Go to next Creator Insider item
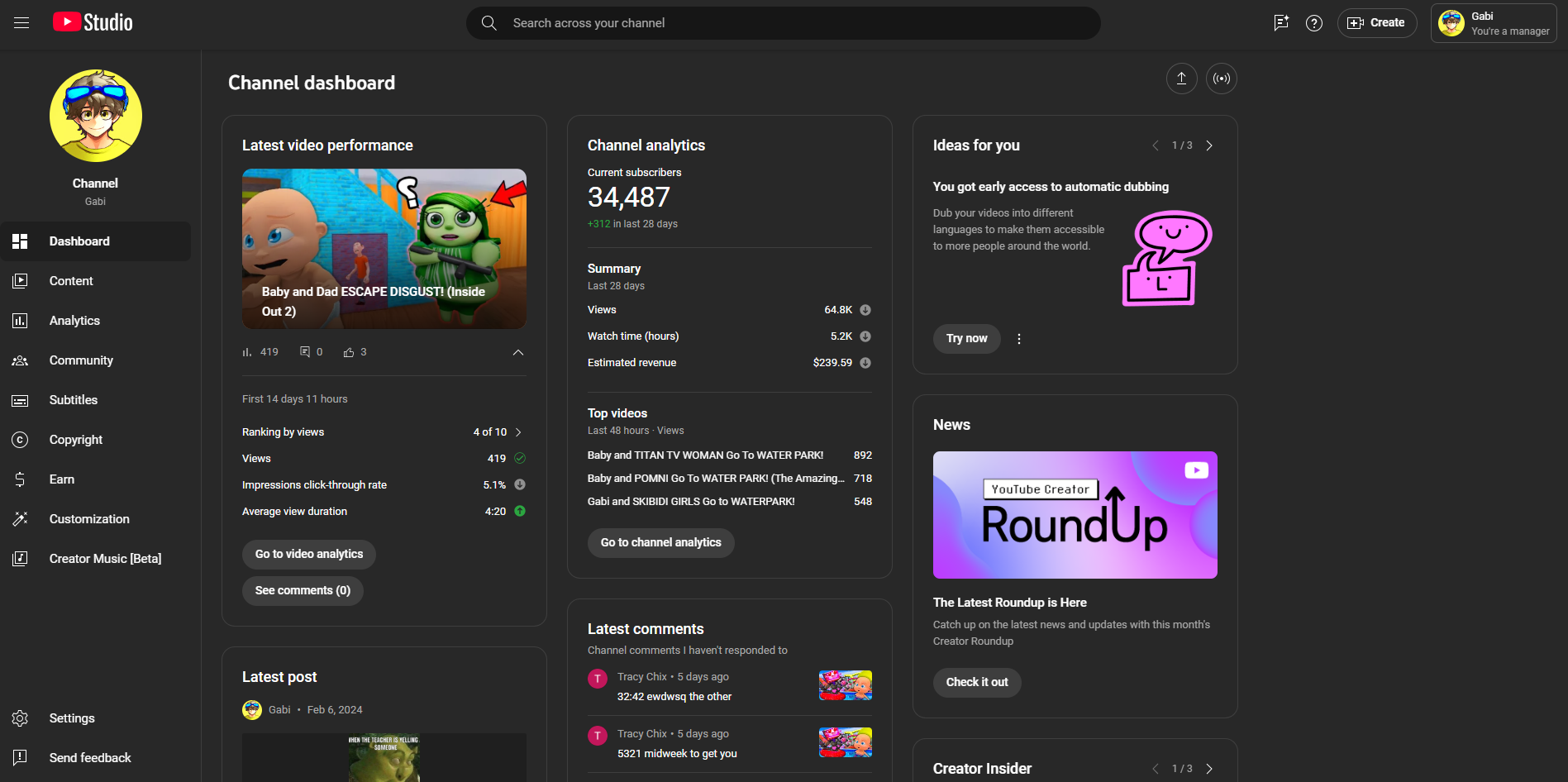This screenshot has width=1568, height=782. click(x=1209, y=769)
